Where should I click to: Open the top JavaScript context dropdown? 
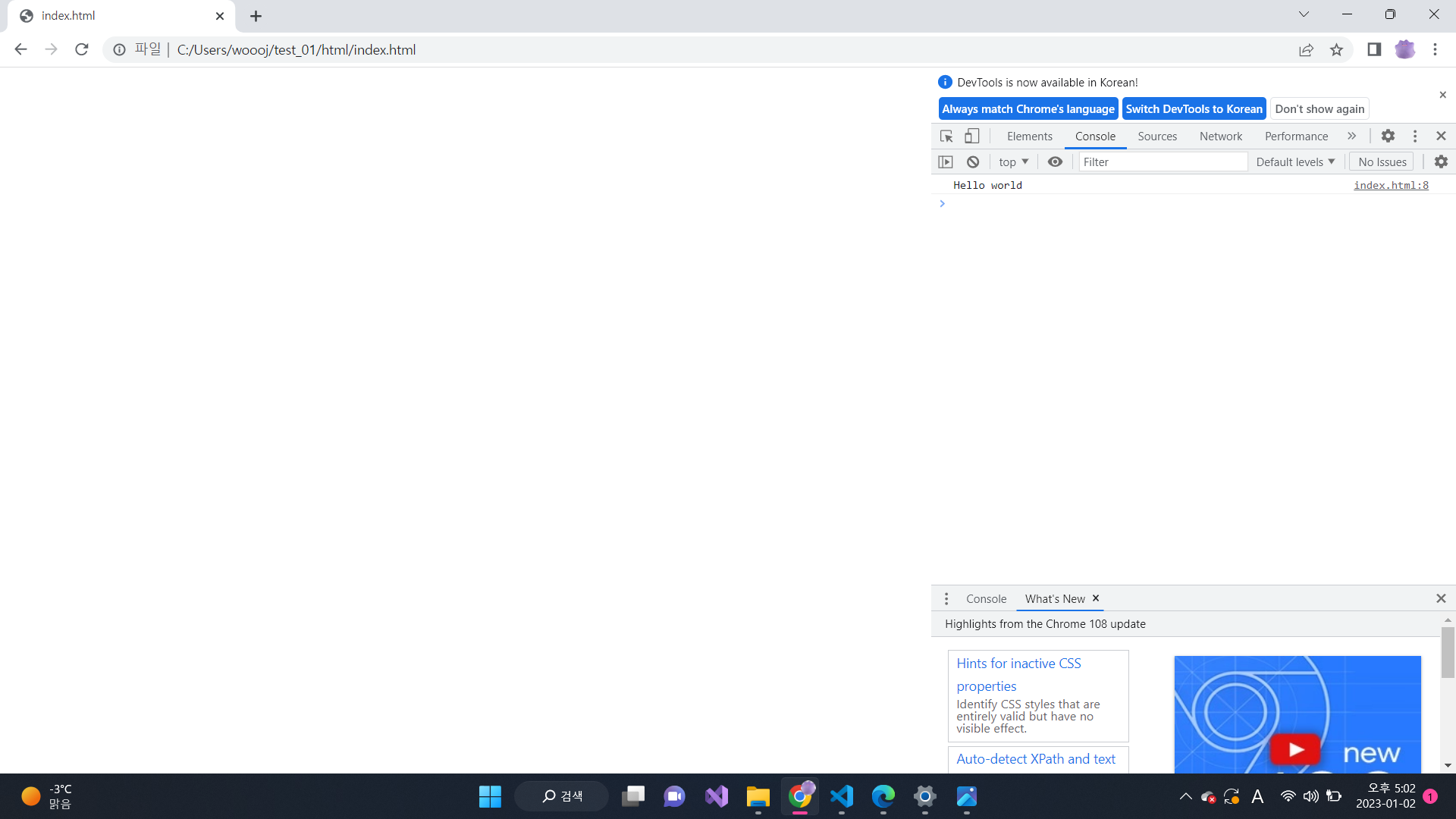[1013, 162]
